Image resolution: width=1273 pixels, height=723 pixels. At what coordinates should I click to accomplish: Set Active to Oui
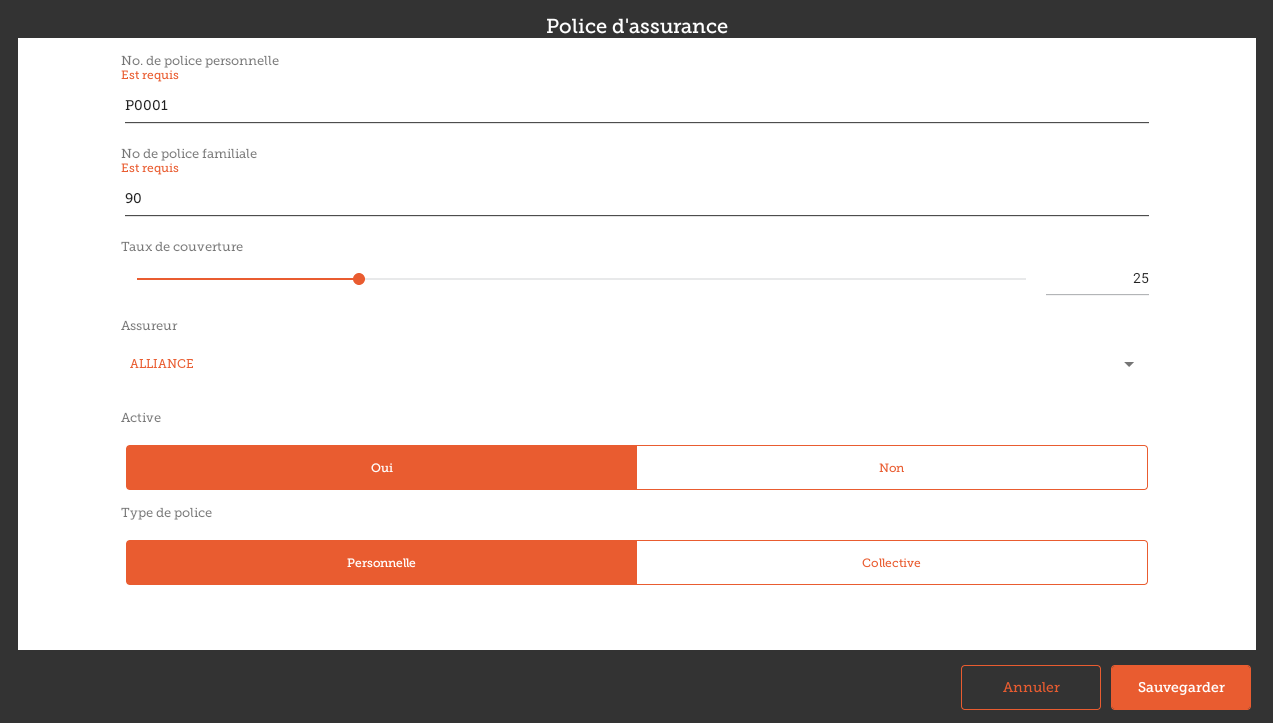coord(381,468)
